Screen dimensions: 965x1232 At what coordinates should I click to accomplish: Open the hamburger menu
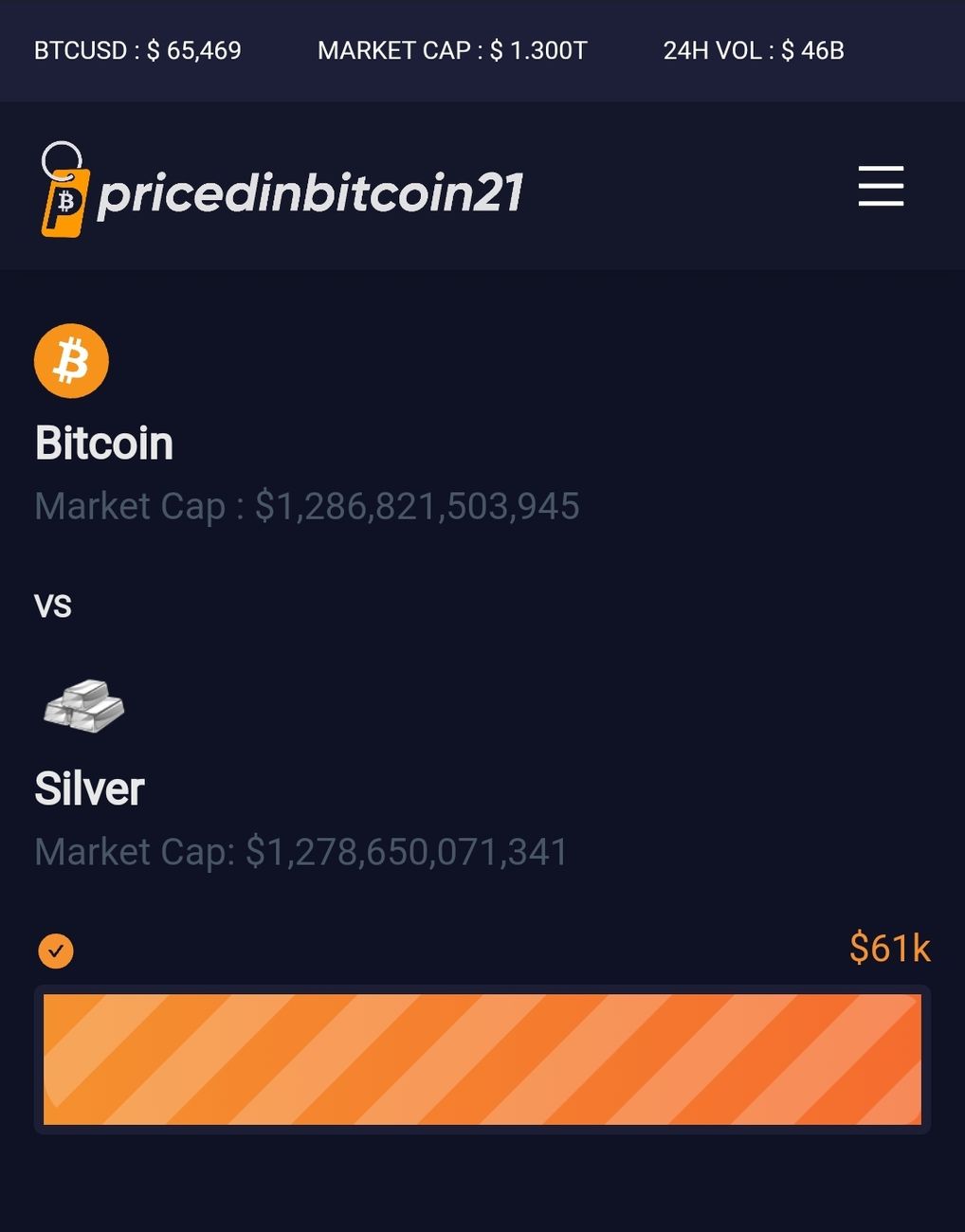881,186
